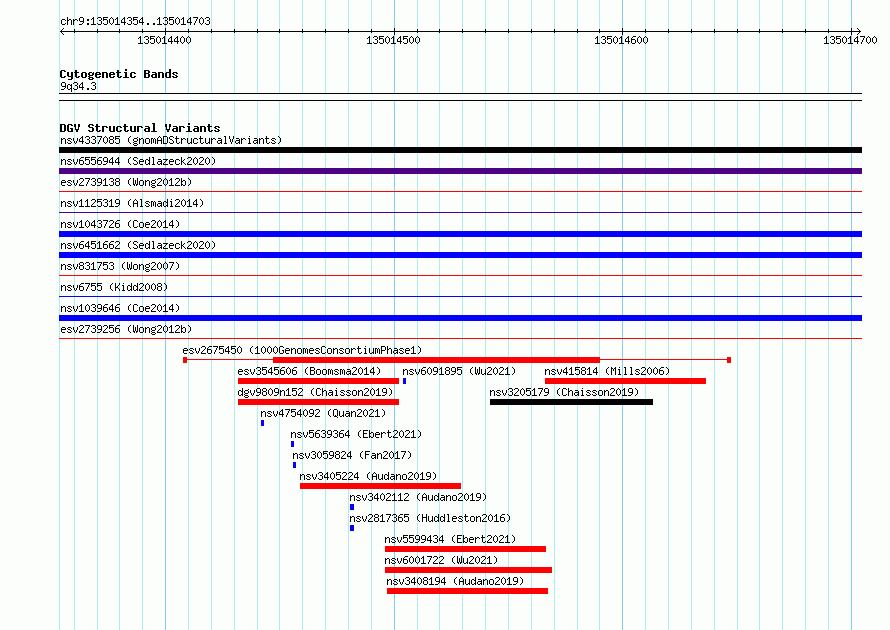890x630 pixels.
Task: Click small blue nsv2817365 marker
Action: 352,528
